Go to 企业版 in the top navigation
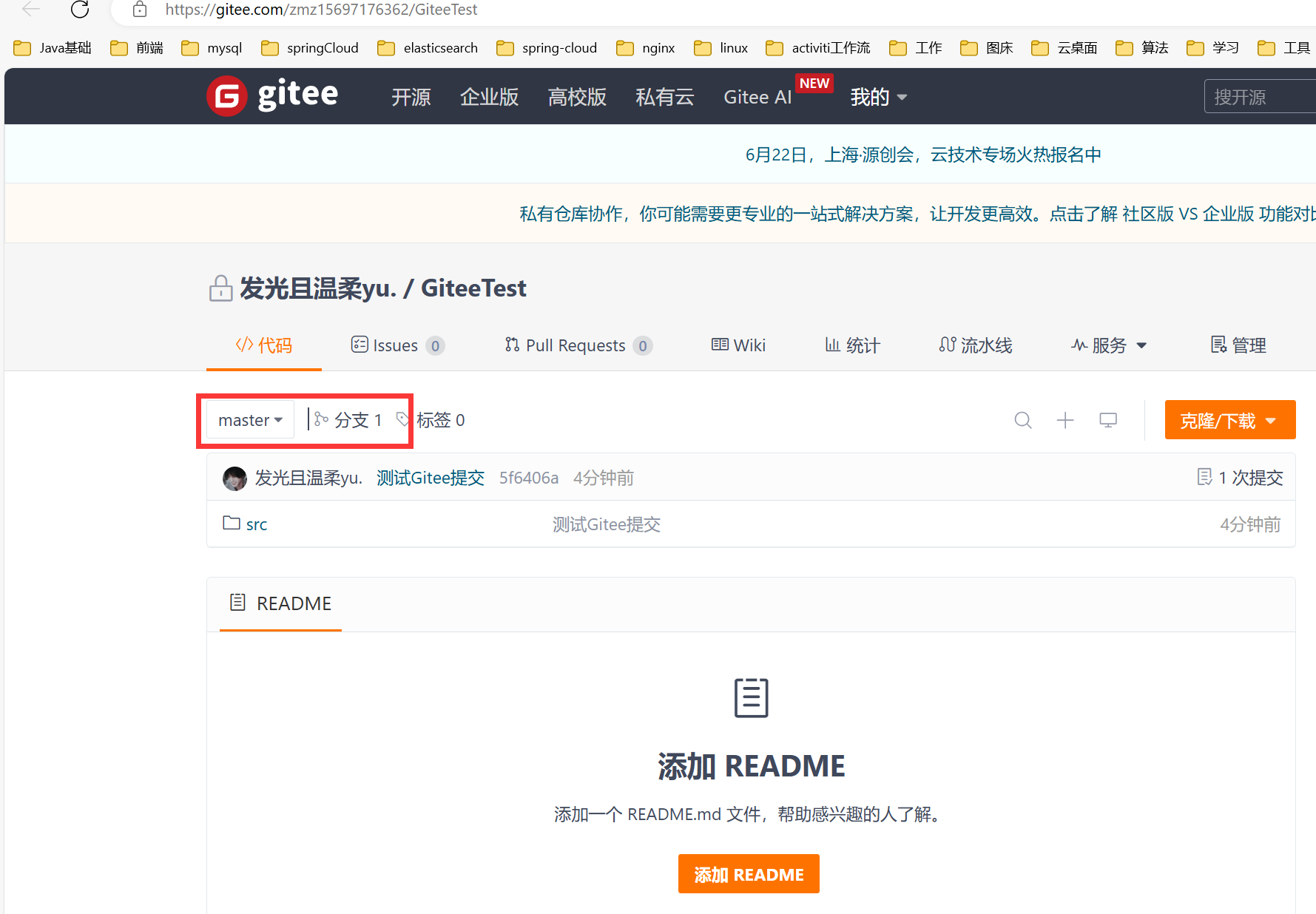The image size is (1316, 914). coord(489,98)
